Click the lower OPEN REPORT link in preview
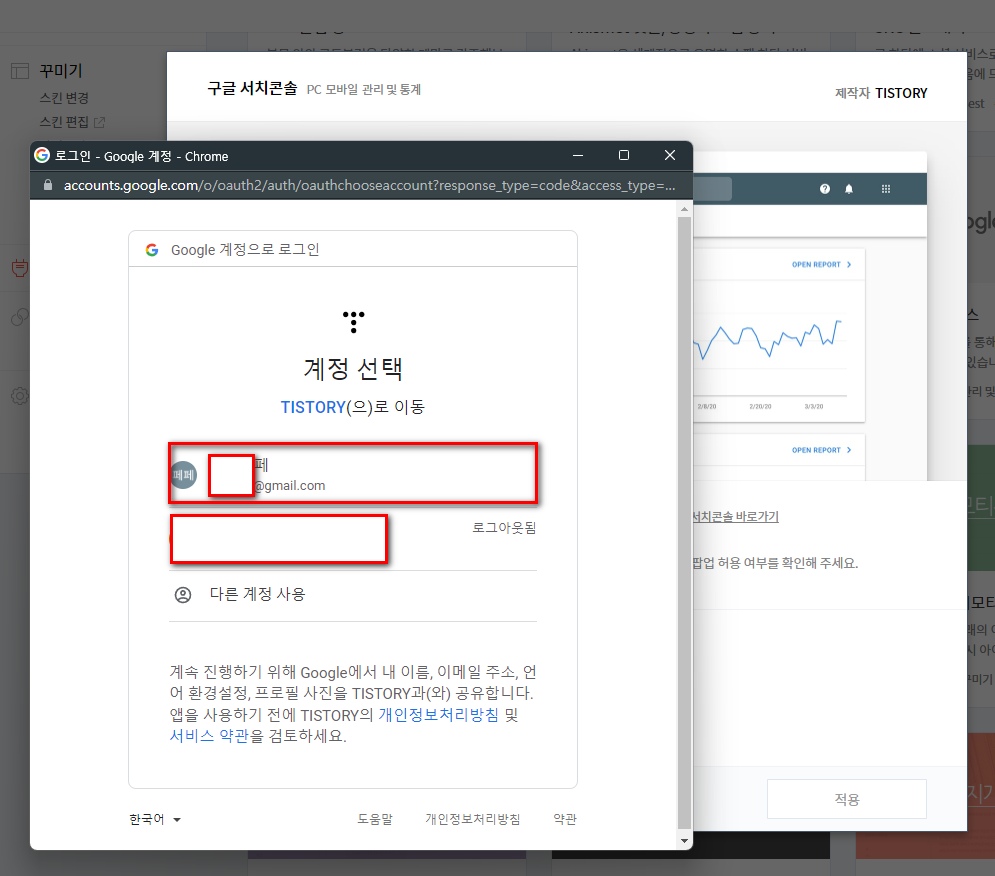This screenshot has height=876, width=995. [821, 450]
